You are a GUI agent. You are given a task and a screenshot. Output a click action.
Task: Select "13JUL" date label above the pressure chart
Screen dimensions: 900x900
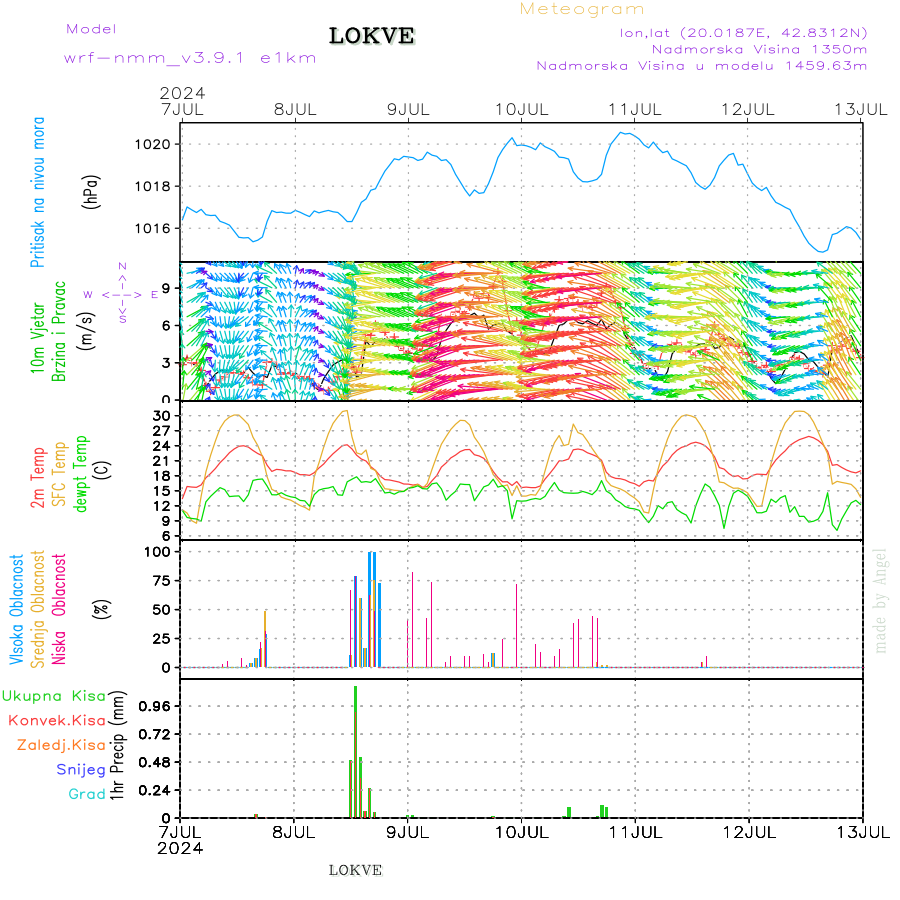[861, 109]
